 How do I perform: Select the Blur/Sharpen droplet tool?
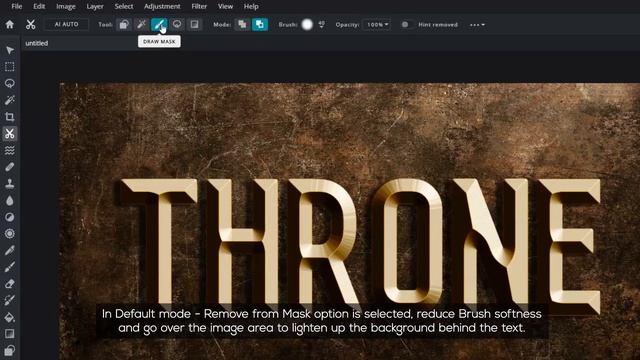point(10,200)
